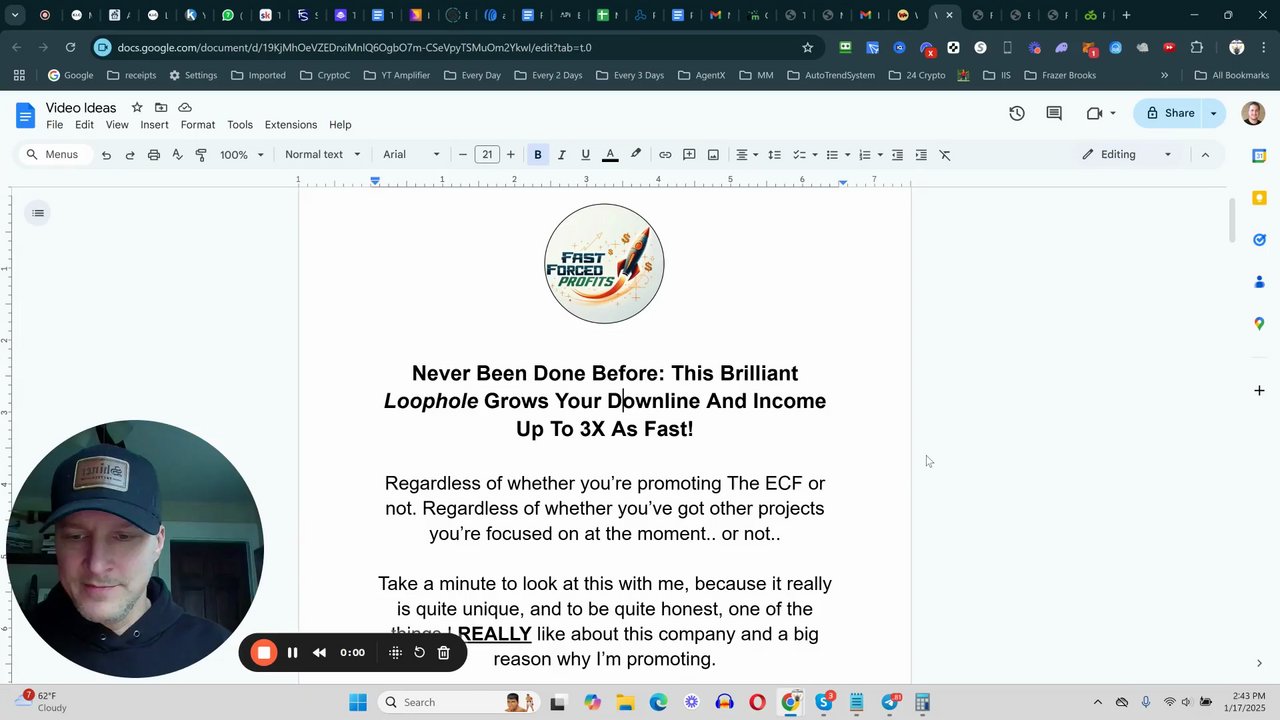This screenshot has height=720, width=1280.
Task: Open the Google bookmark
Action: (70, 75)
